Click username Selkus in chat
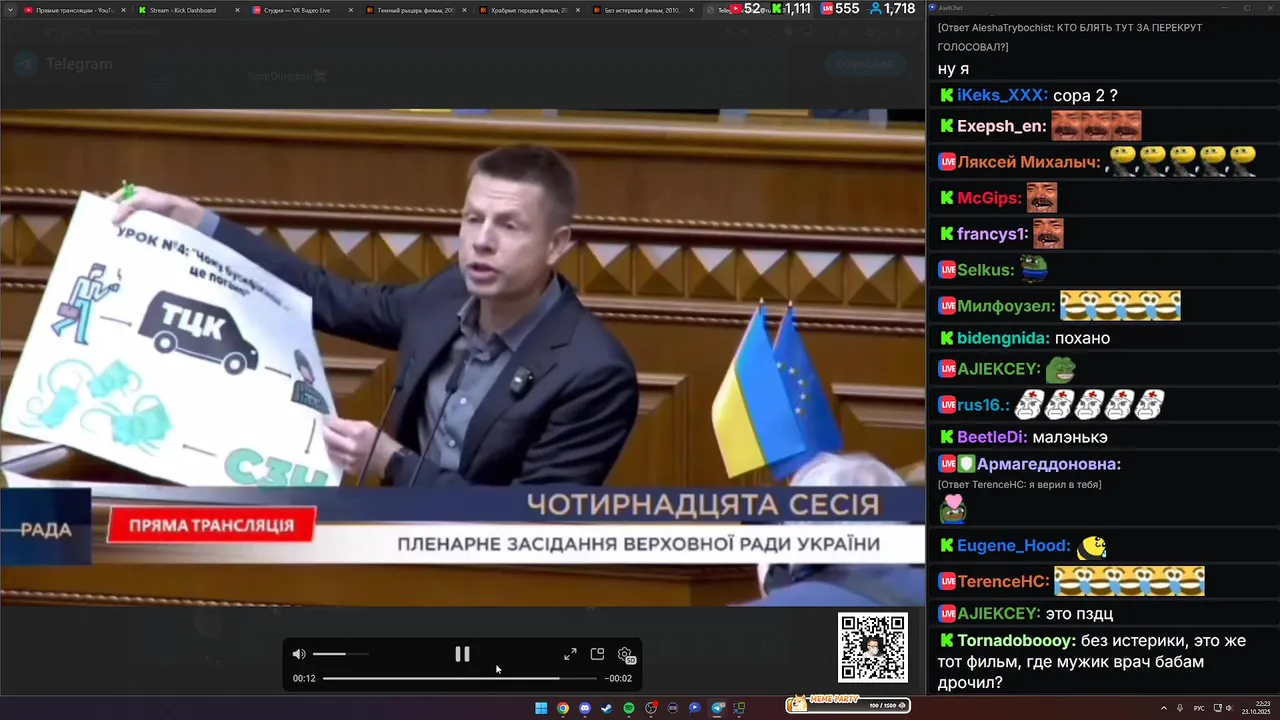 (x=986, y=270)
